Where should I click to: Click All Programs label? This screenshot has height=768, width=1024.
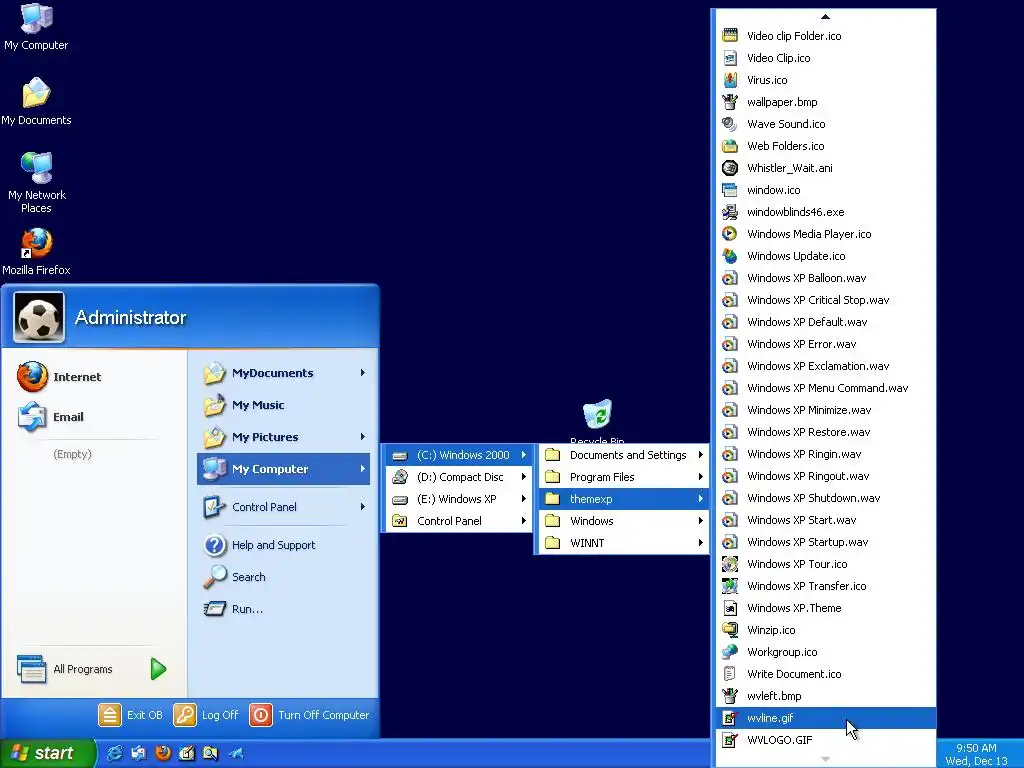pos(83,669)
